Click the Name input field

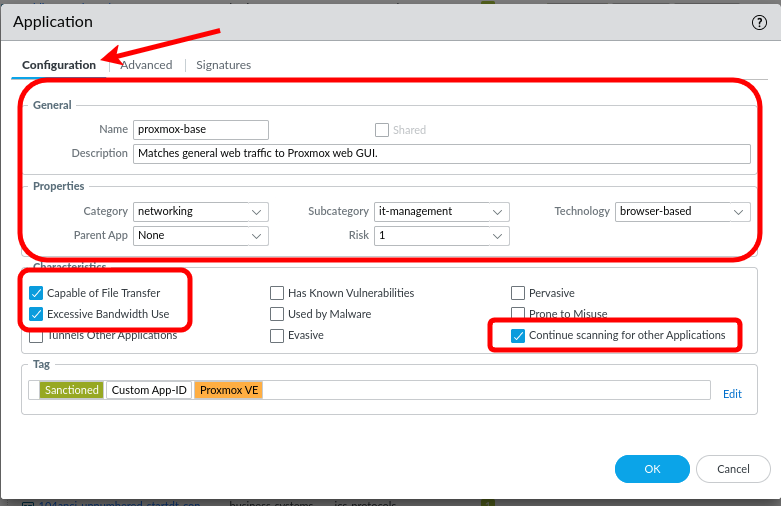pyautogui.click(x=201, y=129)
